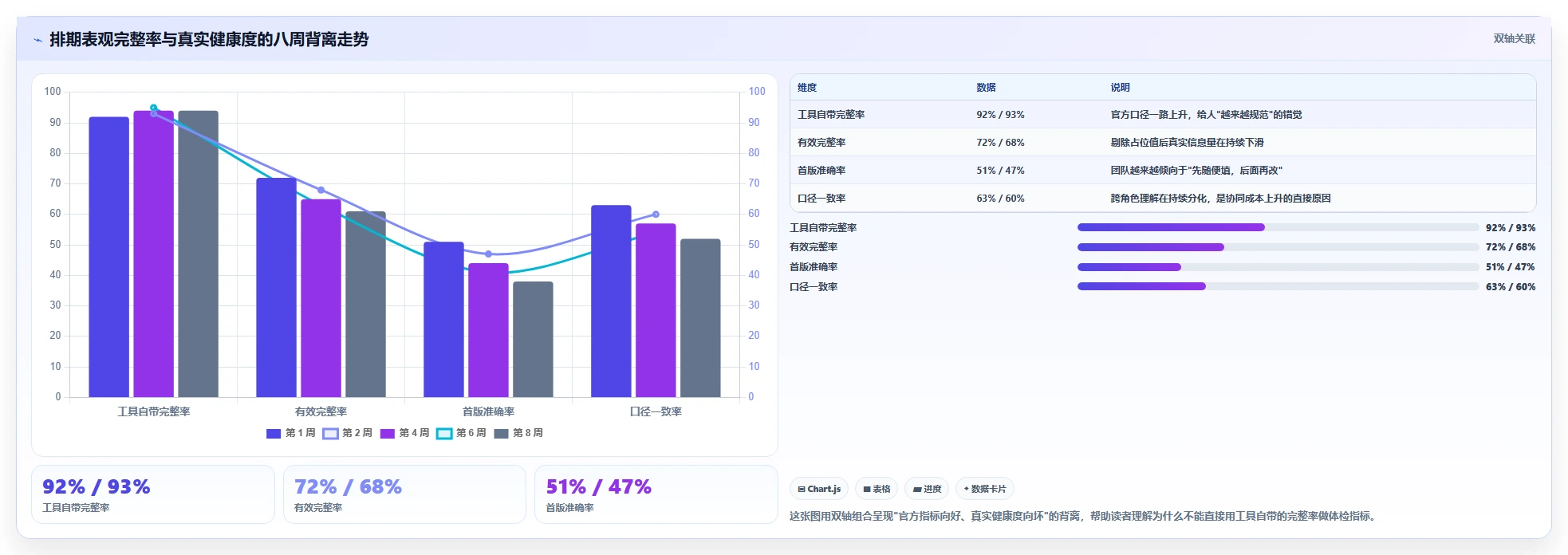Viewport: 1568px width, 555px height.
Task: Click the 63% / 60% table cell
Action: tap(1000, 199)
